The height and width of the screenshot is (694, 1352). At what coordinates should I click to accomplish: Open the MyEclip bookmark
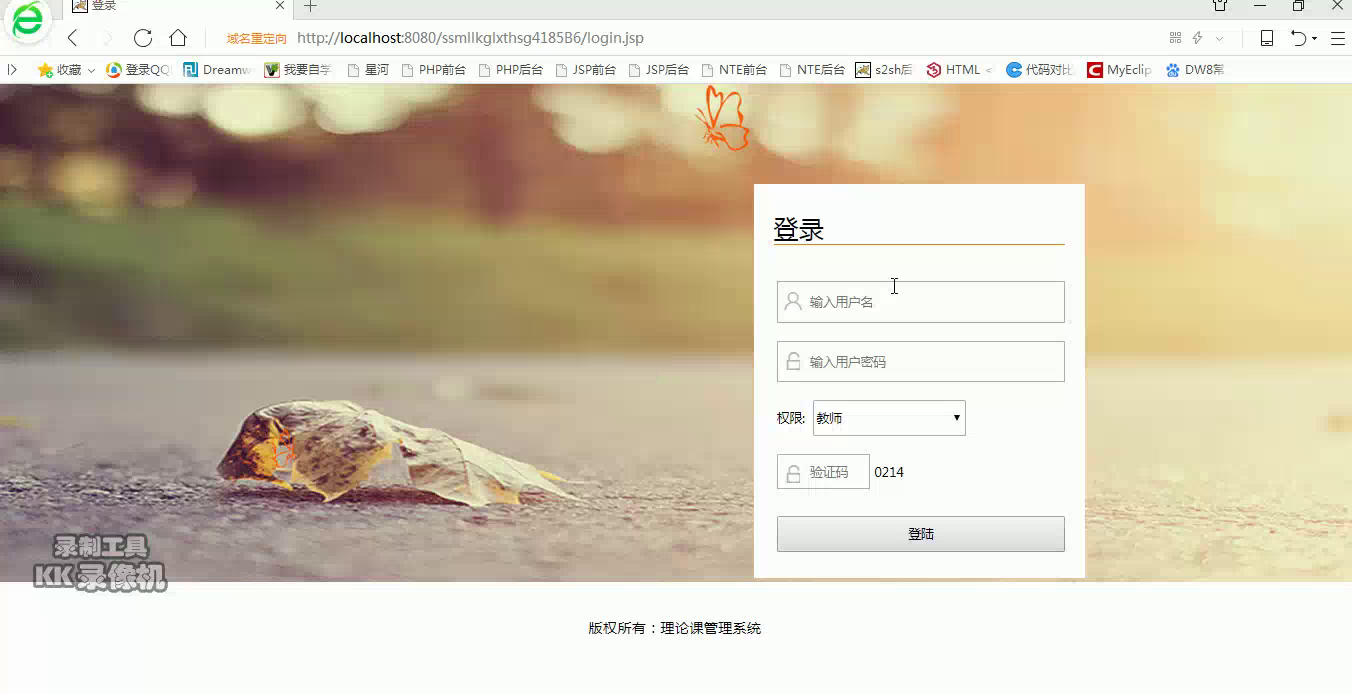pyautogui.click(x=1119, y=70)
